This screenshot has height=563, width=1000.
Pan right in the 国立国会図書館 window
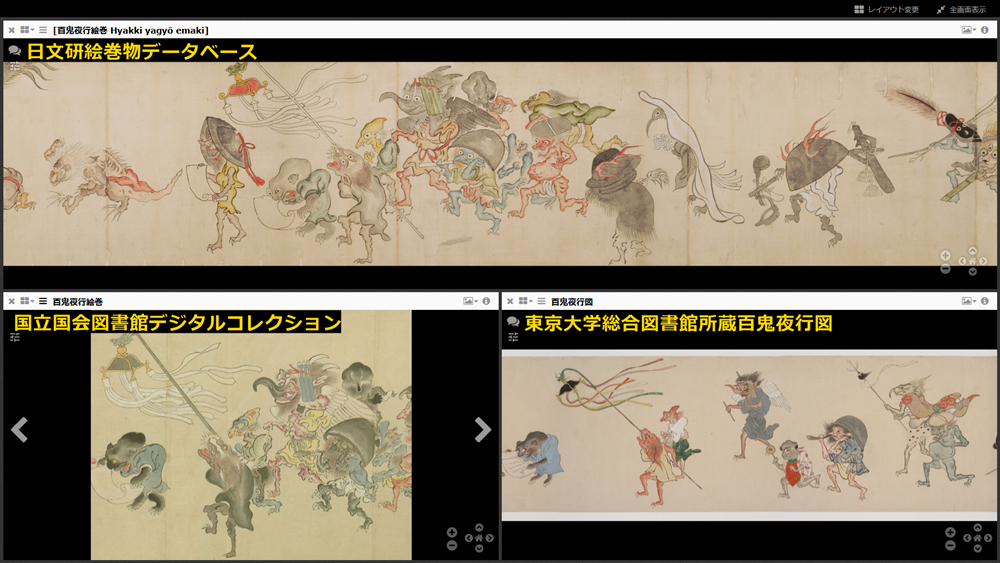click(490, 538)
